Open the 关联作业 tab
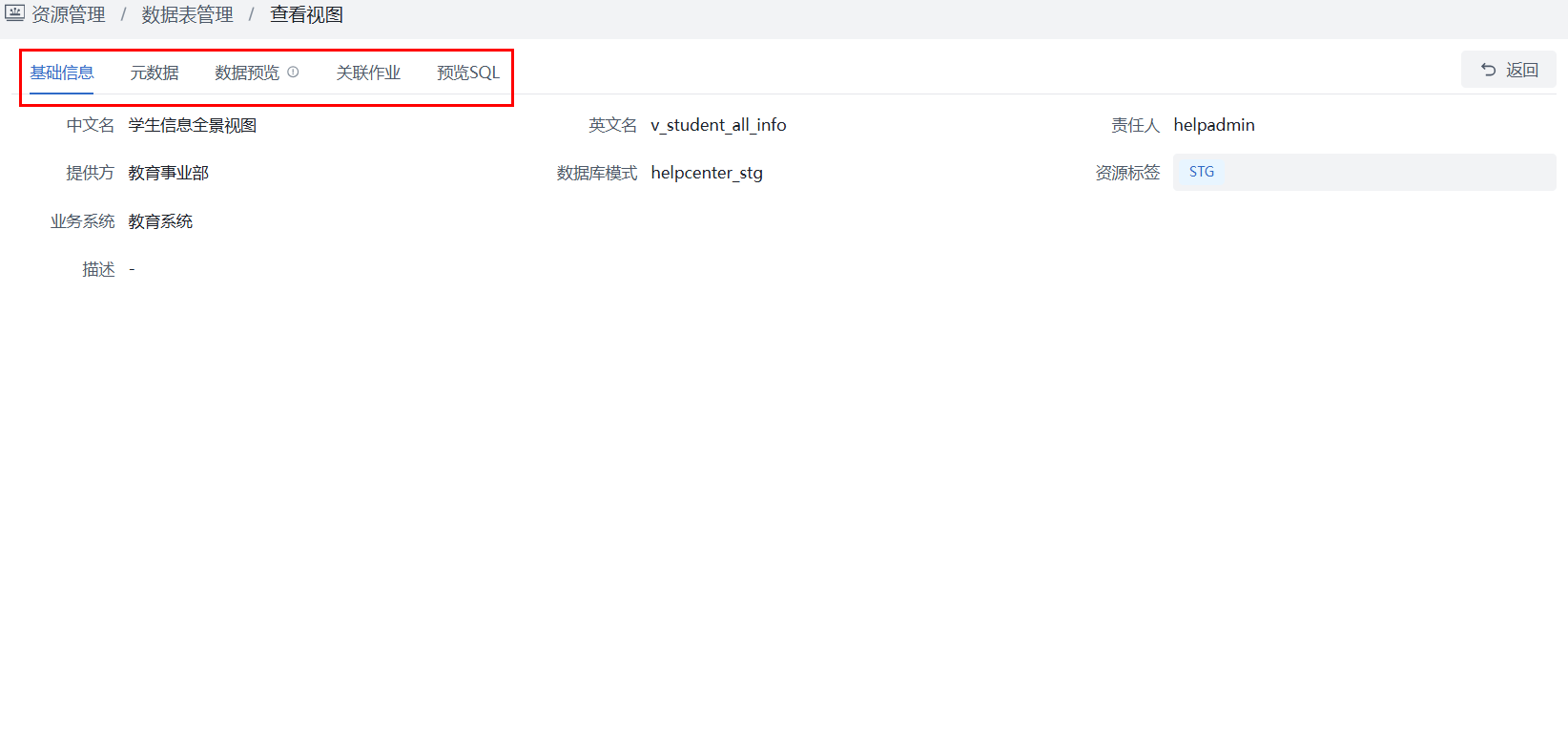This screenshot has height=730, width=1568. pos(368,73)
